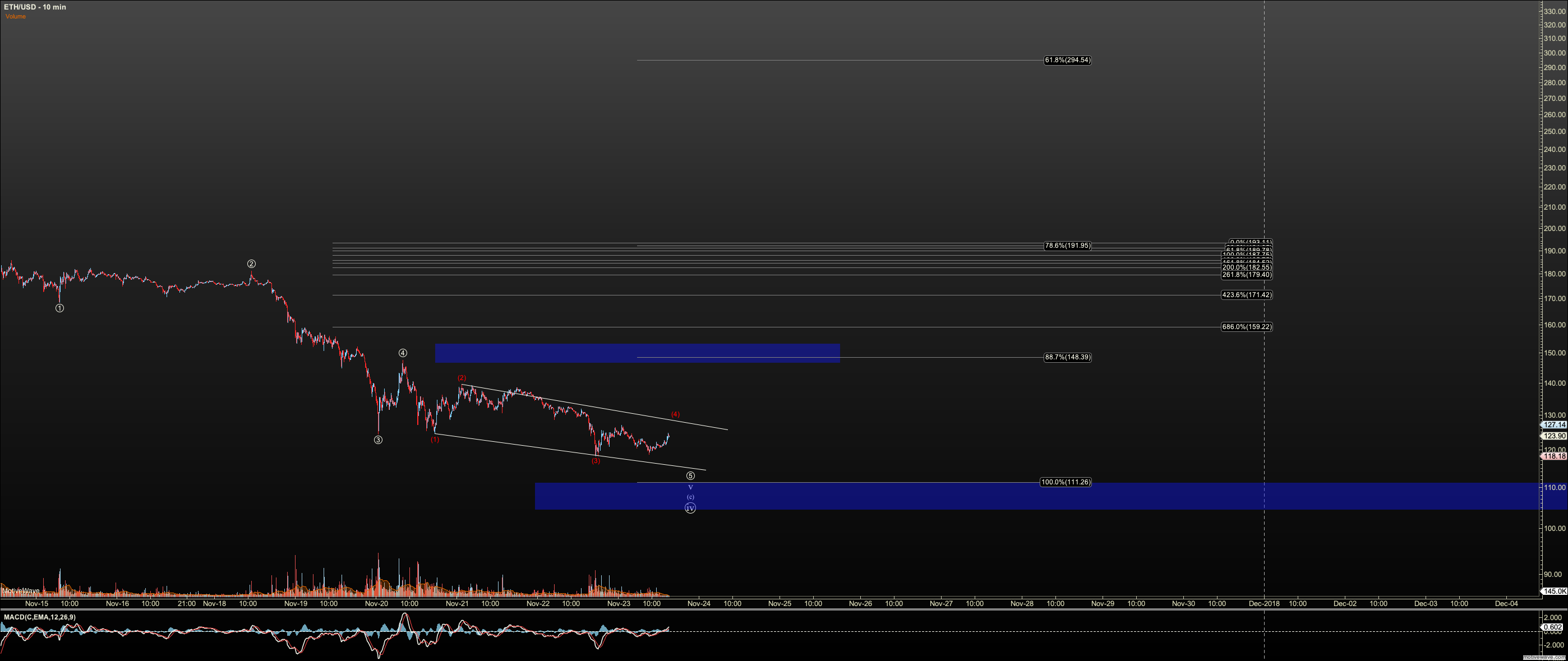Click the 200.0%(182.55) extension label
1568x661 pixels.
pos(1247,267)
